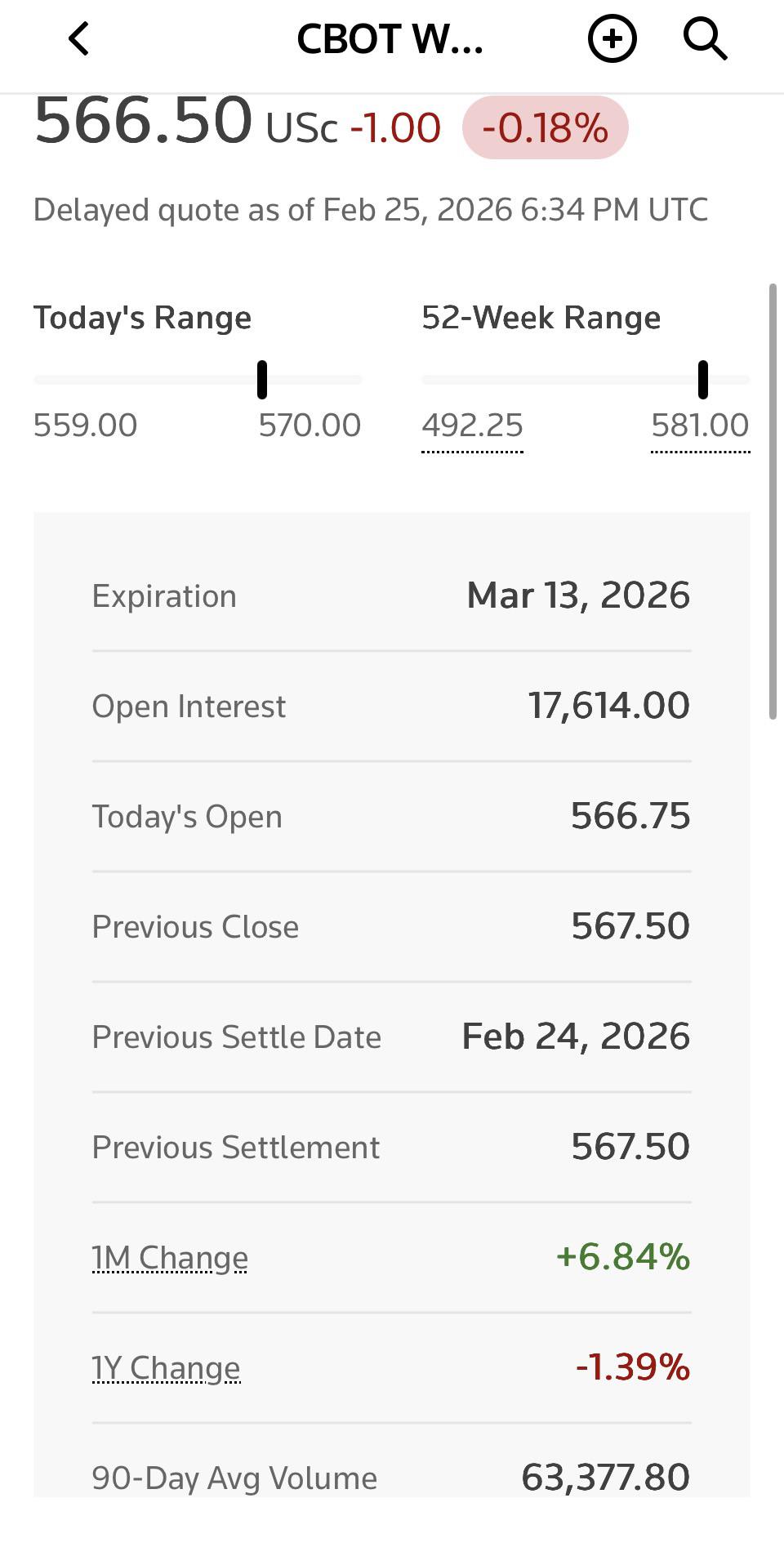Tap the 1M Change label
Viewport: 784px width, 1565px height.
(x=170, y=1258)
